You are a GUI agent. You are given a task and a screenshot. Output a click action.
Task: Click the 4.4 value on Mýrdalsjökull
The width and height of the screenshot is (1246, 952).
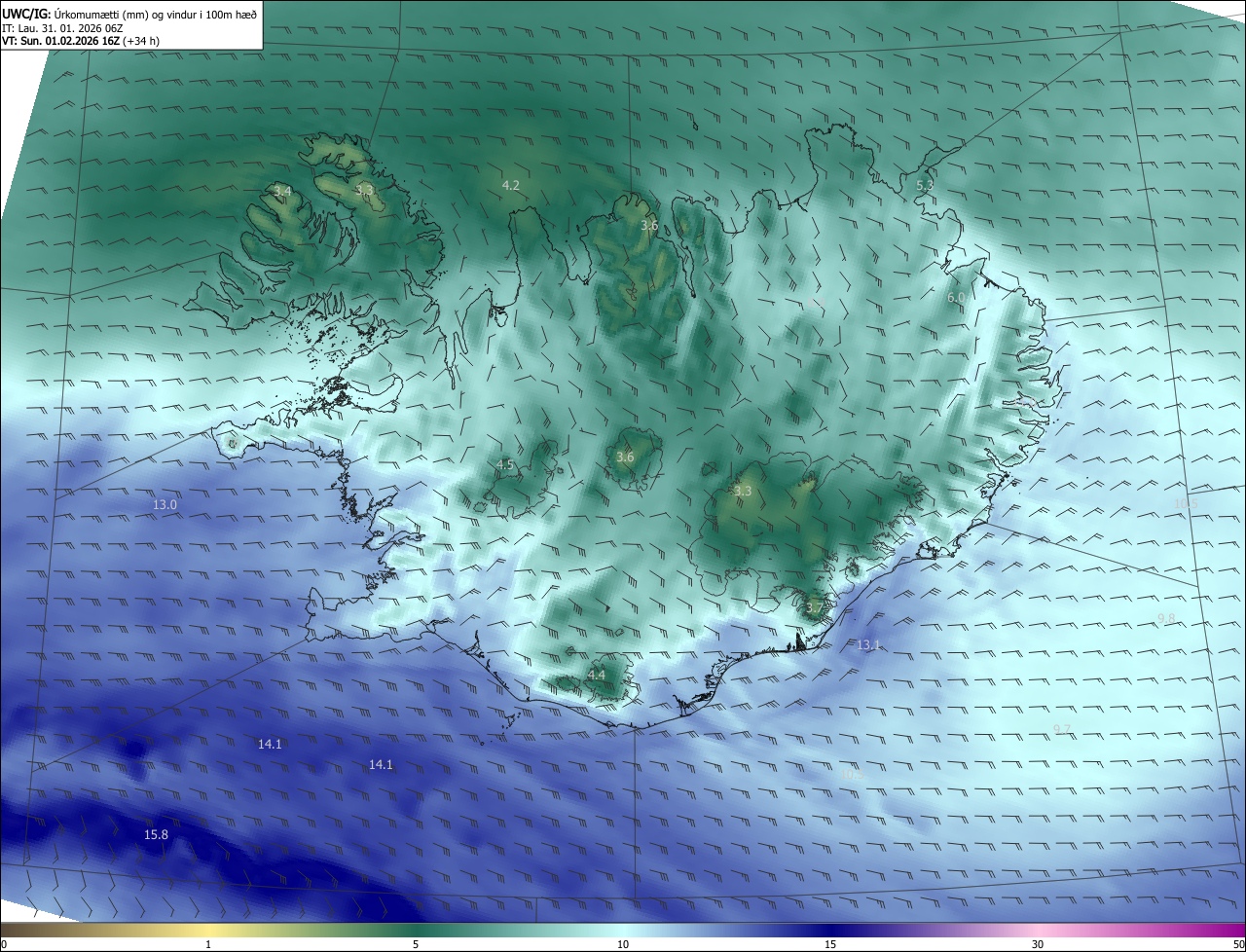click(597, 674)
